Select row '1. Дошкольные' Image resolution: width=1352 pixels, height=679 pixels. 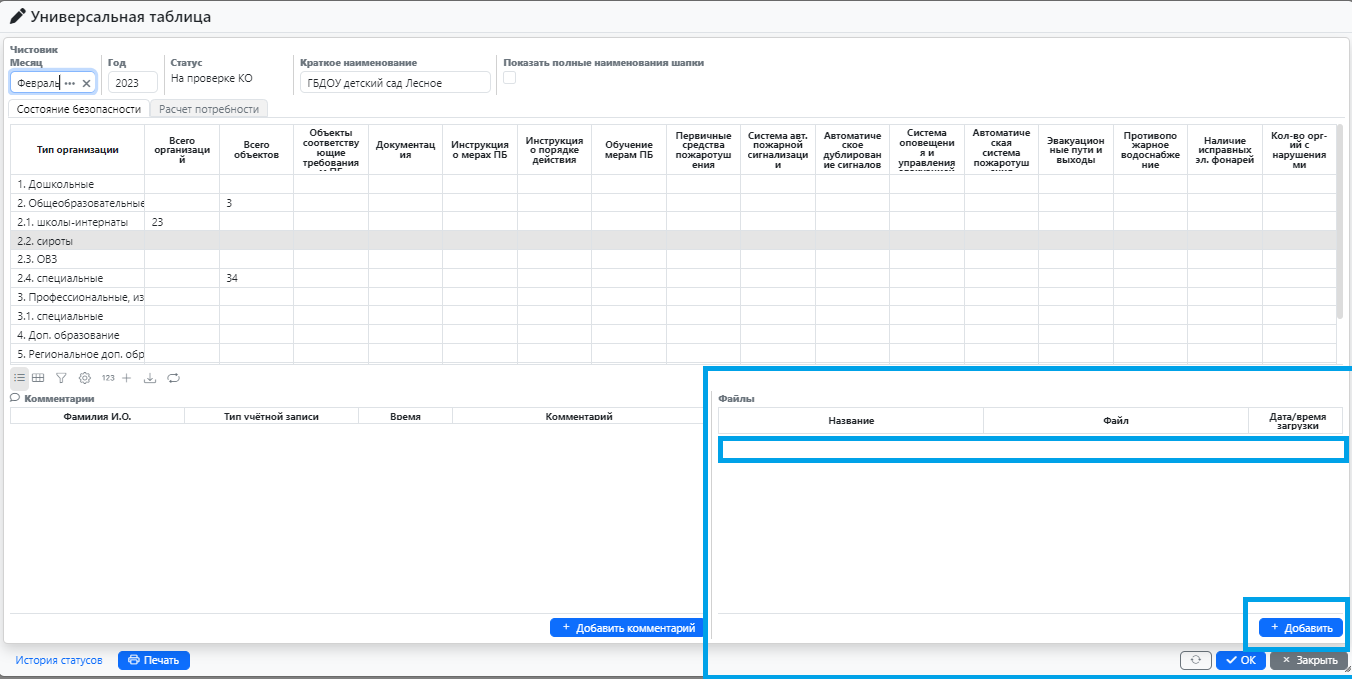(674, 184)
